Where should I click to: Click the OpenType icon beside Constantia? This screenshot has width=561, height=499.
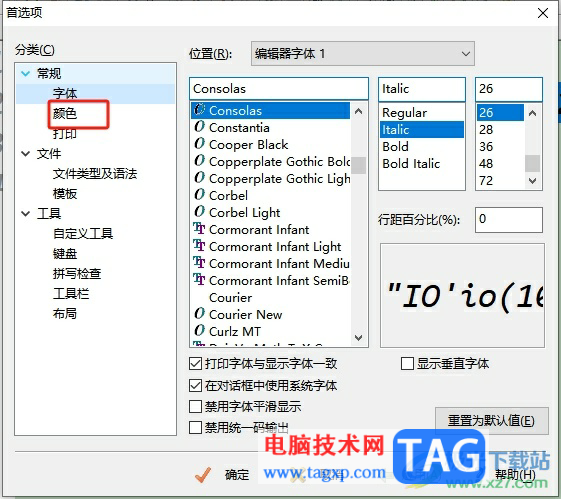coord(199,127)
